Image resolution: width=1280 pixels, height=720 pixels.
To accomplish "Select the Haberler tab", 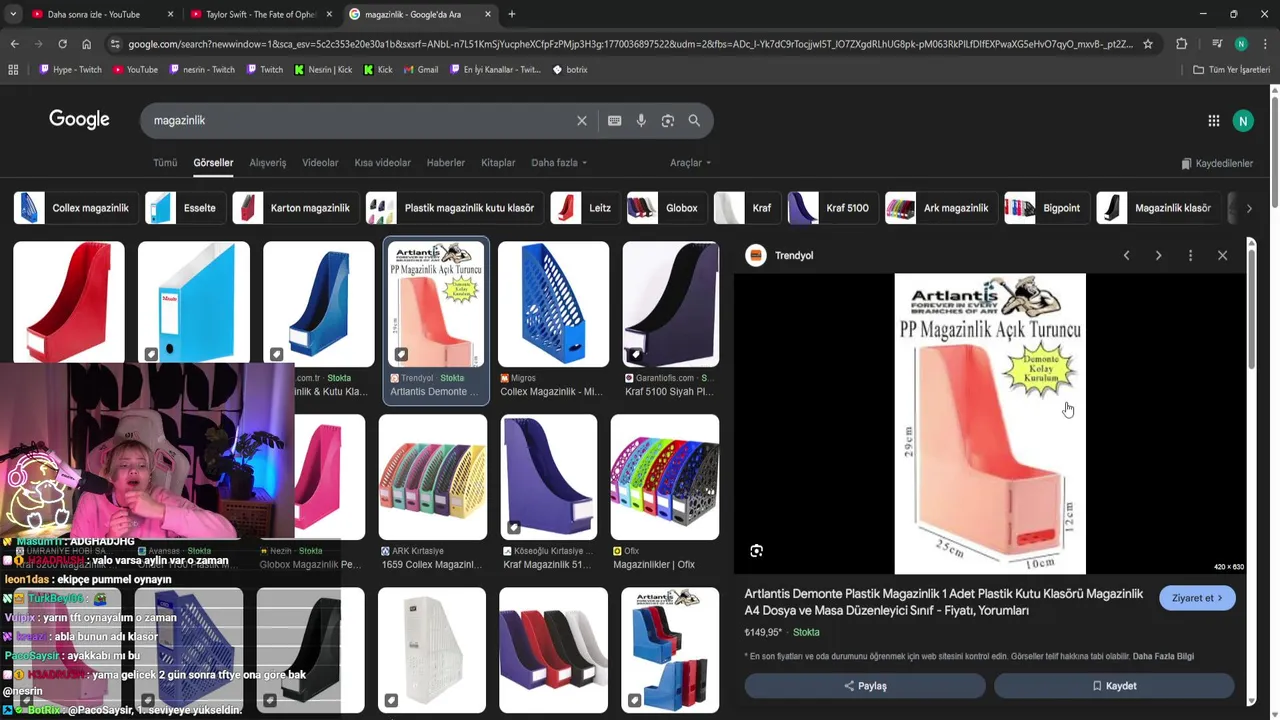I will pos(446,163).
